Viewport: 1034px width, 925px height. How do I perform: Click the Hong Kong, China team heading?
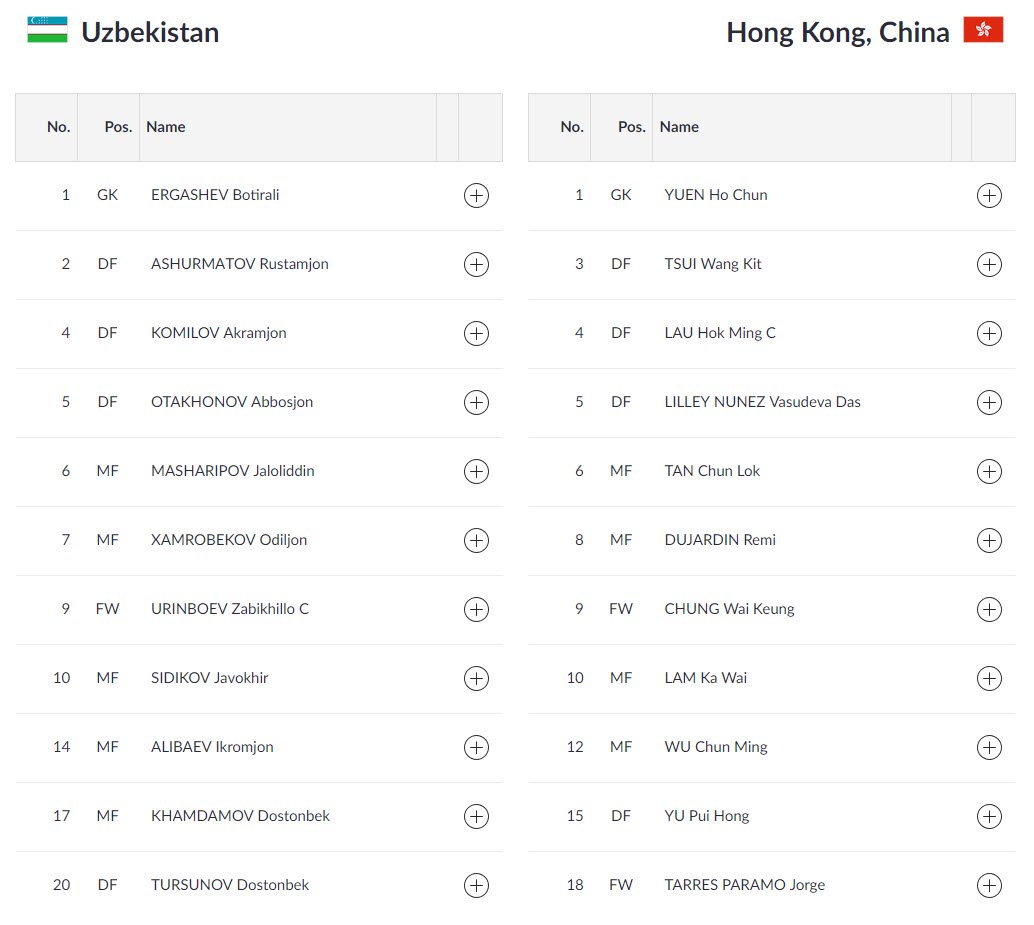tap(837, 33)
